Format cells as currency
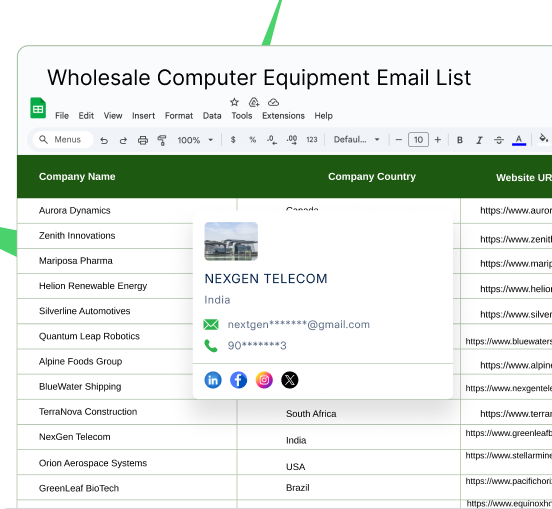This screenshot has height=509, width=552. point(233,140)
